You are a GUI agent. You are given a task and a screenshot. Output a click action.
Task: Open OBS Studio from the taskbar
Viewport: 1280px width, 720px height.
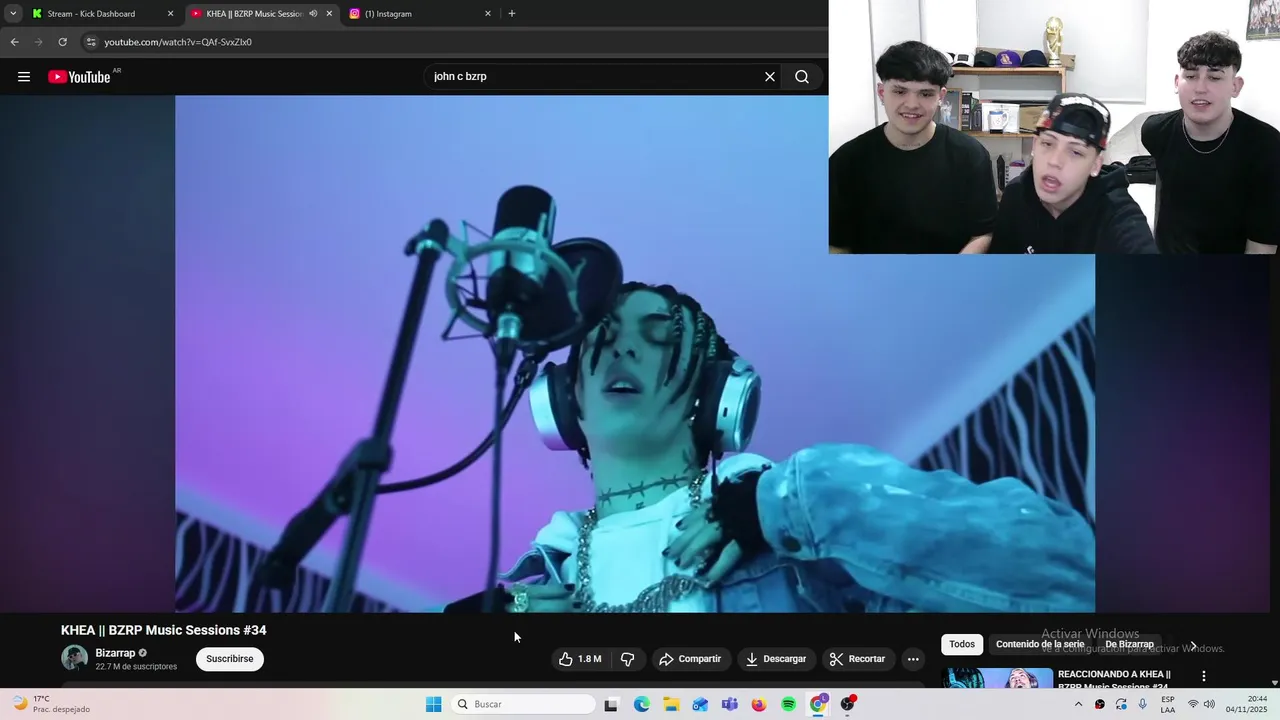click(x=848, y=704)
